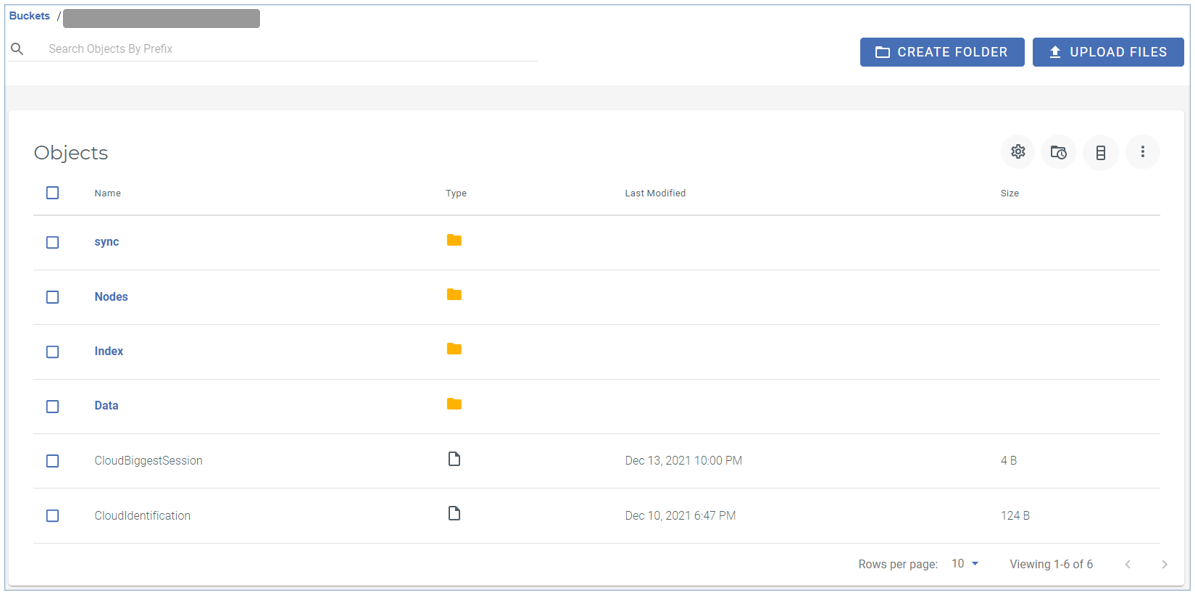Click the file icon for CloudIdentification

point(454,514)
